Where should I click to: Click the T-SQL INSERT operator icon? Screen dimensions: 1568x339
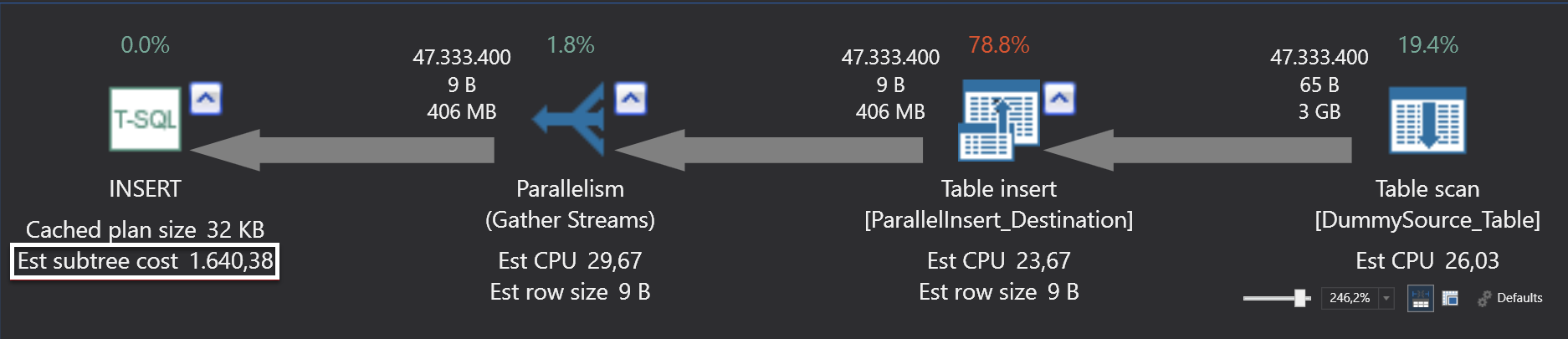pyautogui.click(x=145, y=120)
